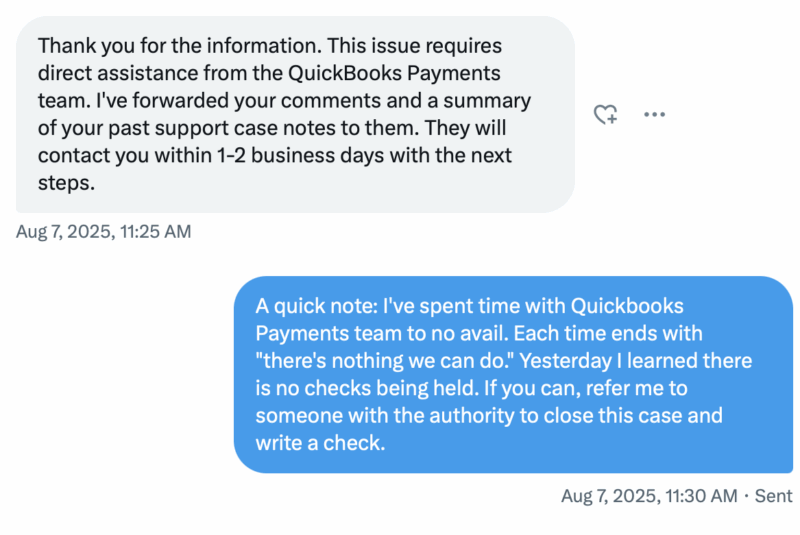The width and height of the screenshot is (800, 535).
Task: Open the three-dot more options menu
Action: (654, 115)
